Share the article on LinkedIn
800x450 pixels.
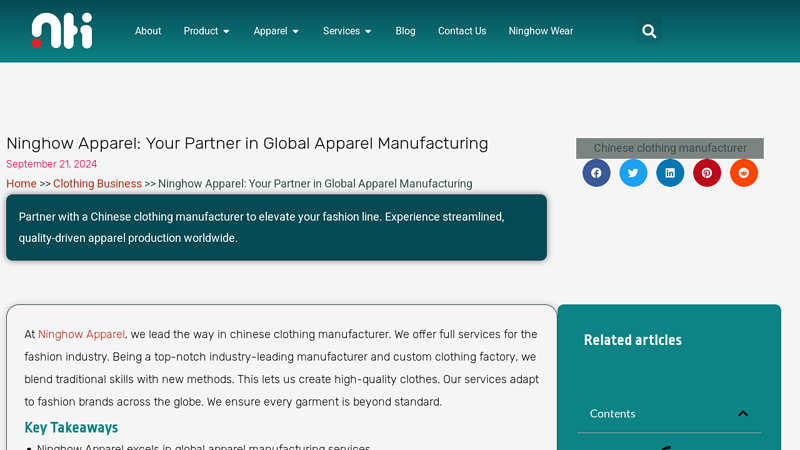tap(670, 173)
